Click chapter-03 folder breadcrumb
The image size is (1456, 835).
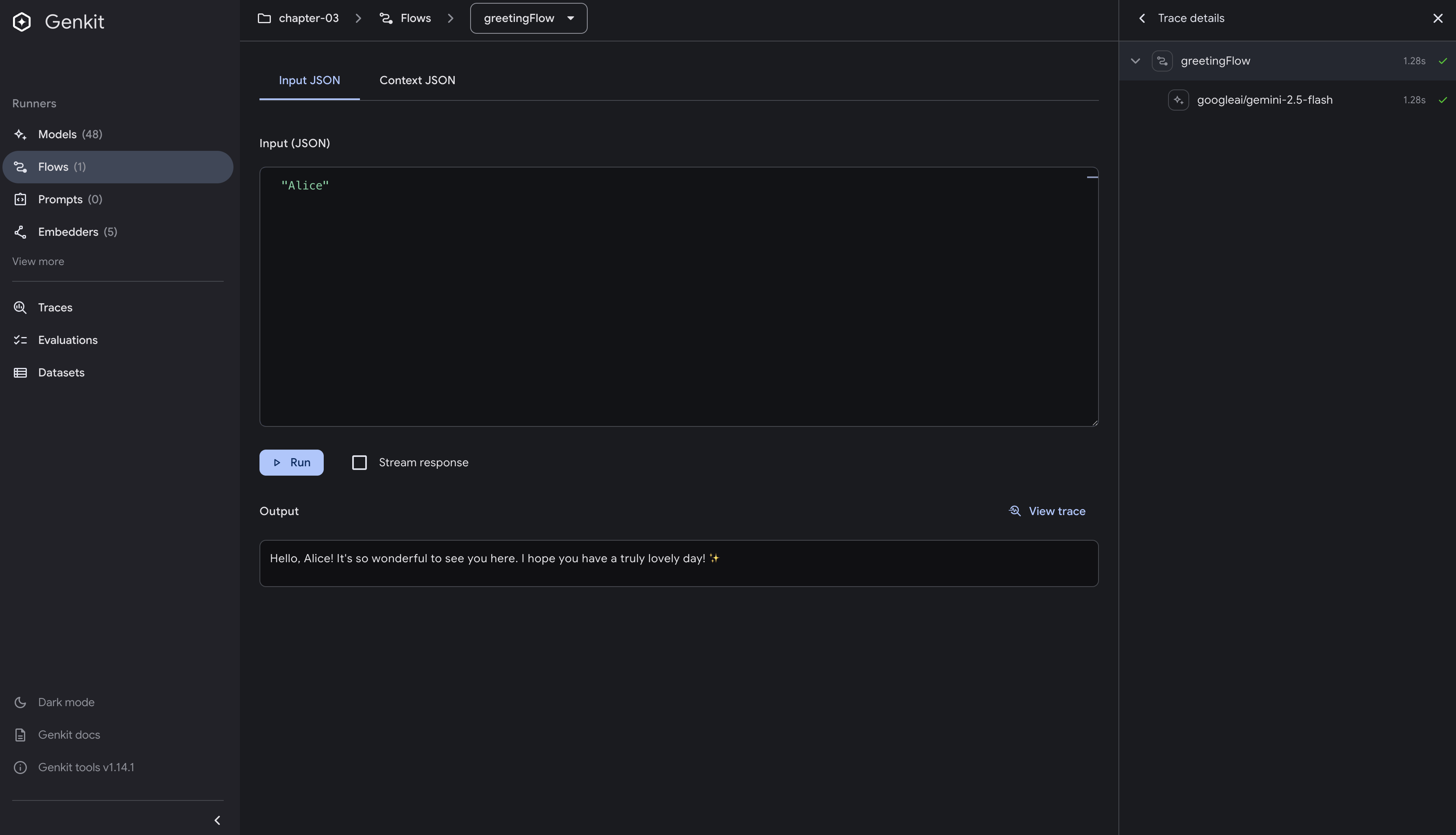click(298, 18)
